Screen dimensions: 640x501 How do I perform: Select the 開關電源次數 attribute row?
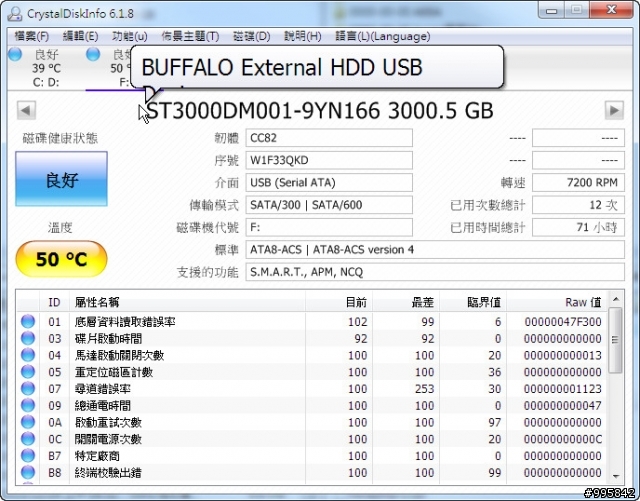(x=312, y=439)
